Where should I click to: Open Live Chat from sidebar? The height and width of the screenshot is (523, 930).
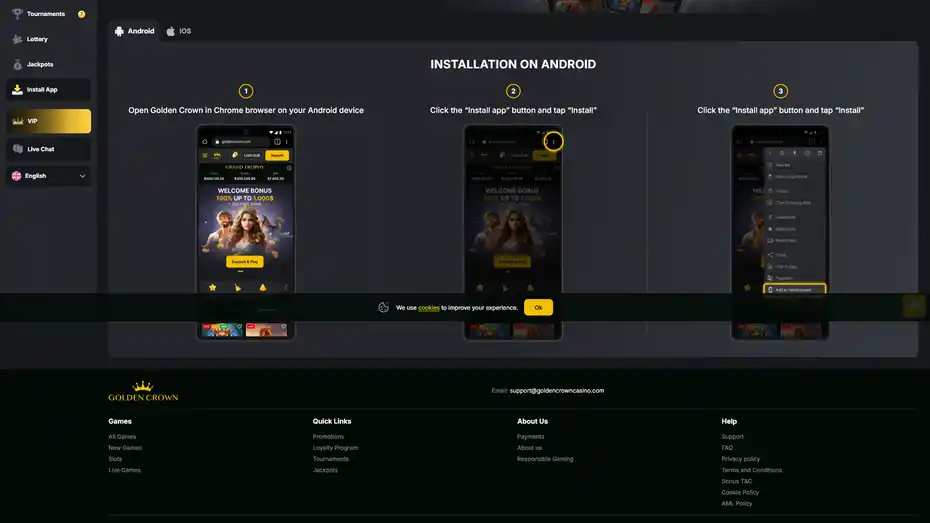[49, 149]
